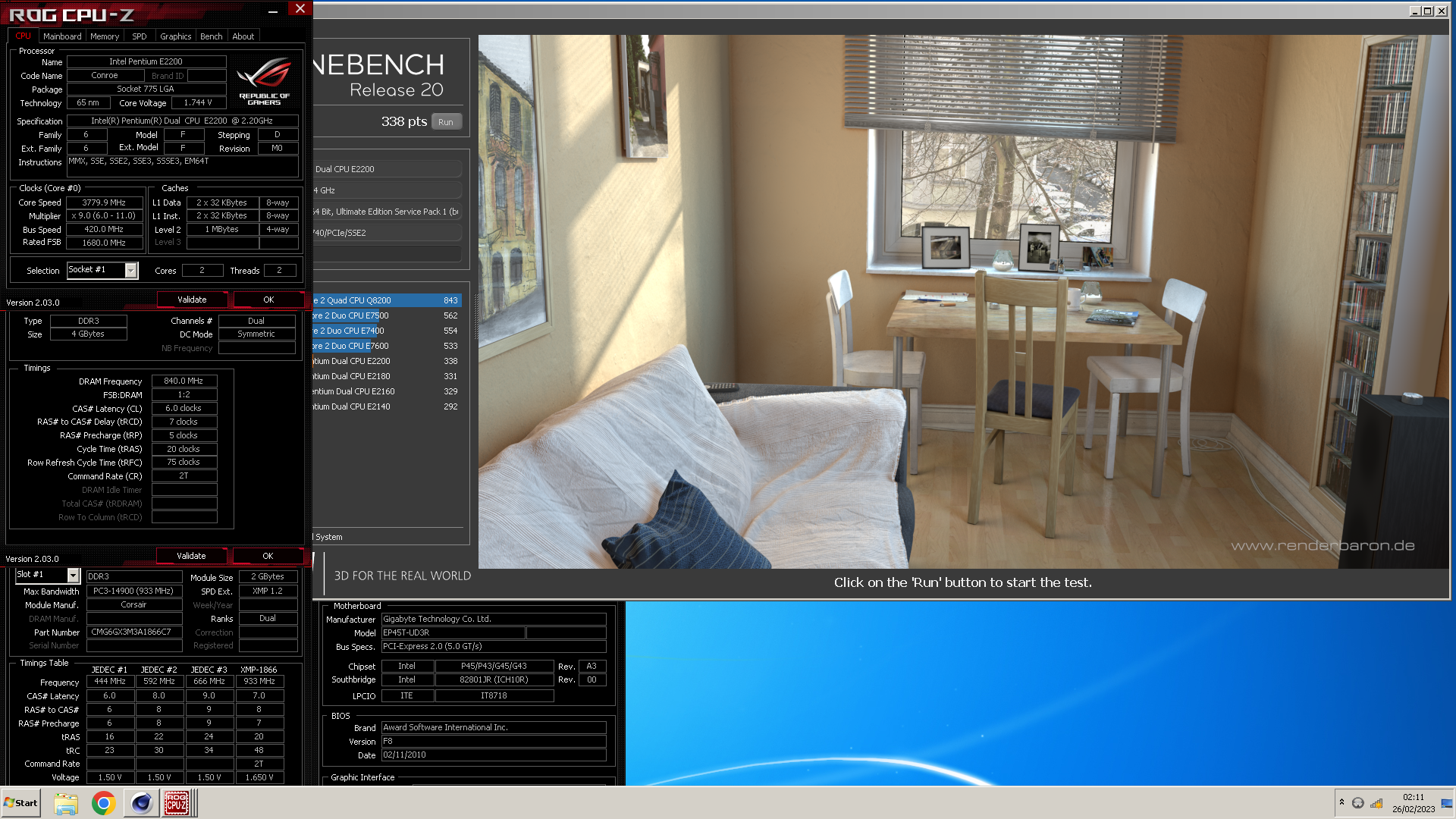Click Validate in the CPU window
The width and height of the screenshot is (1456, 819).
(x=192, y=300)
